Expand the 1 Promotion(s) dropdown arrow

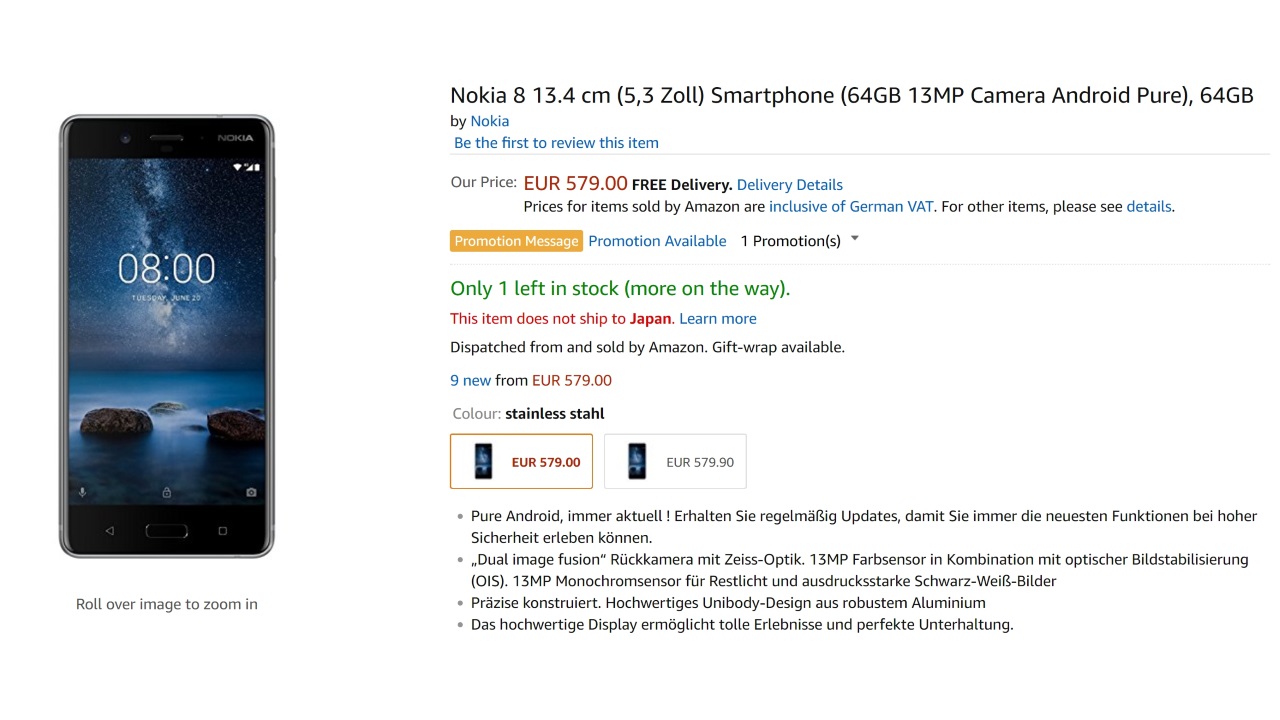[x=854, y=239]
